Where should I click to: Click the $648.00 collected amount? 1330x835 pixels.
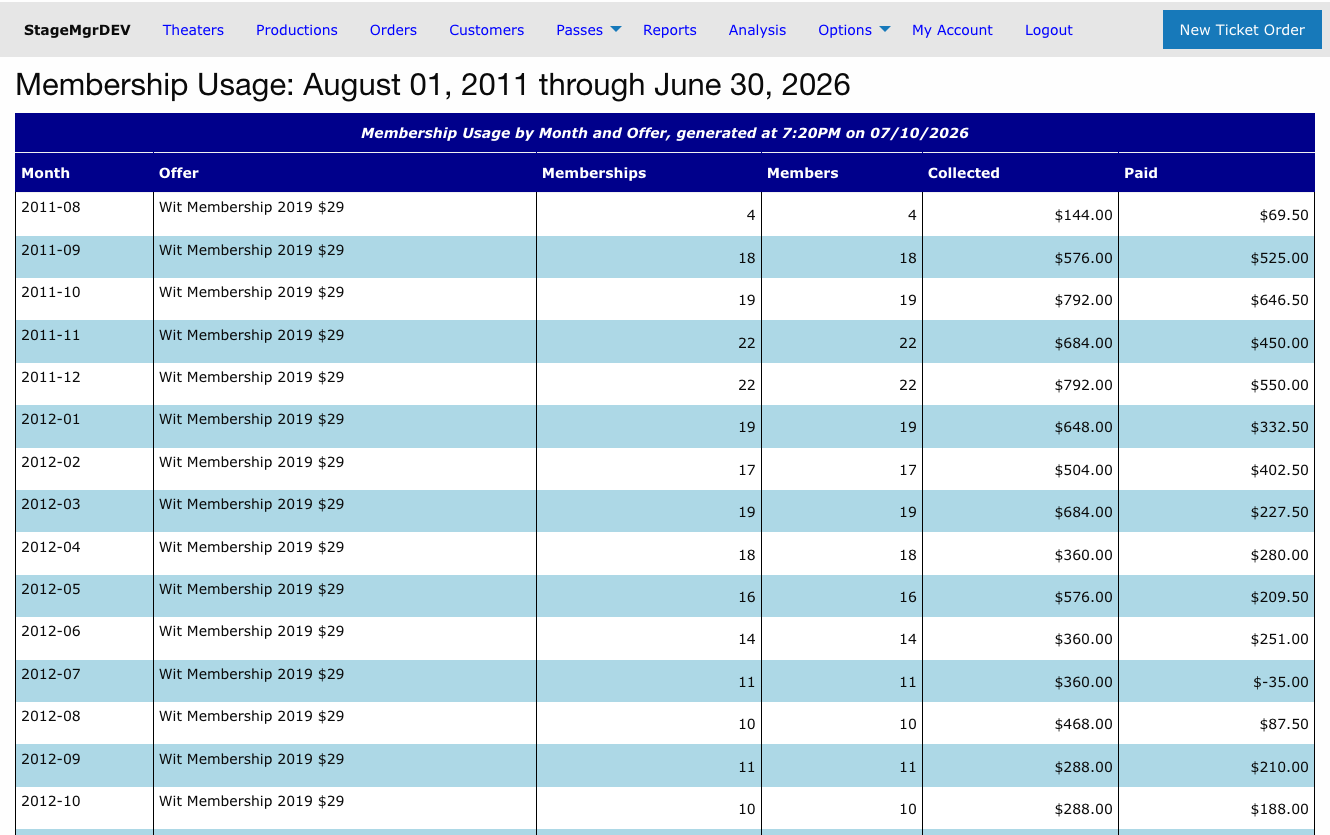tap(1083, 427)
